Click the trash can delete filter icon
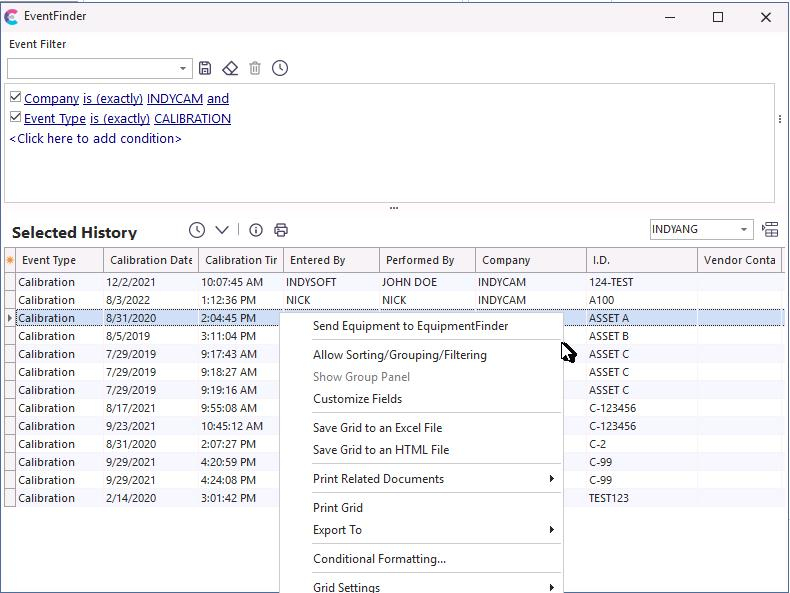The width and height of the screenshot is (790, 593). (x=255, y=68)
